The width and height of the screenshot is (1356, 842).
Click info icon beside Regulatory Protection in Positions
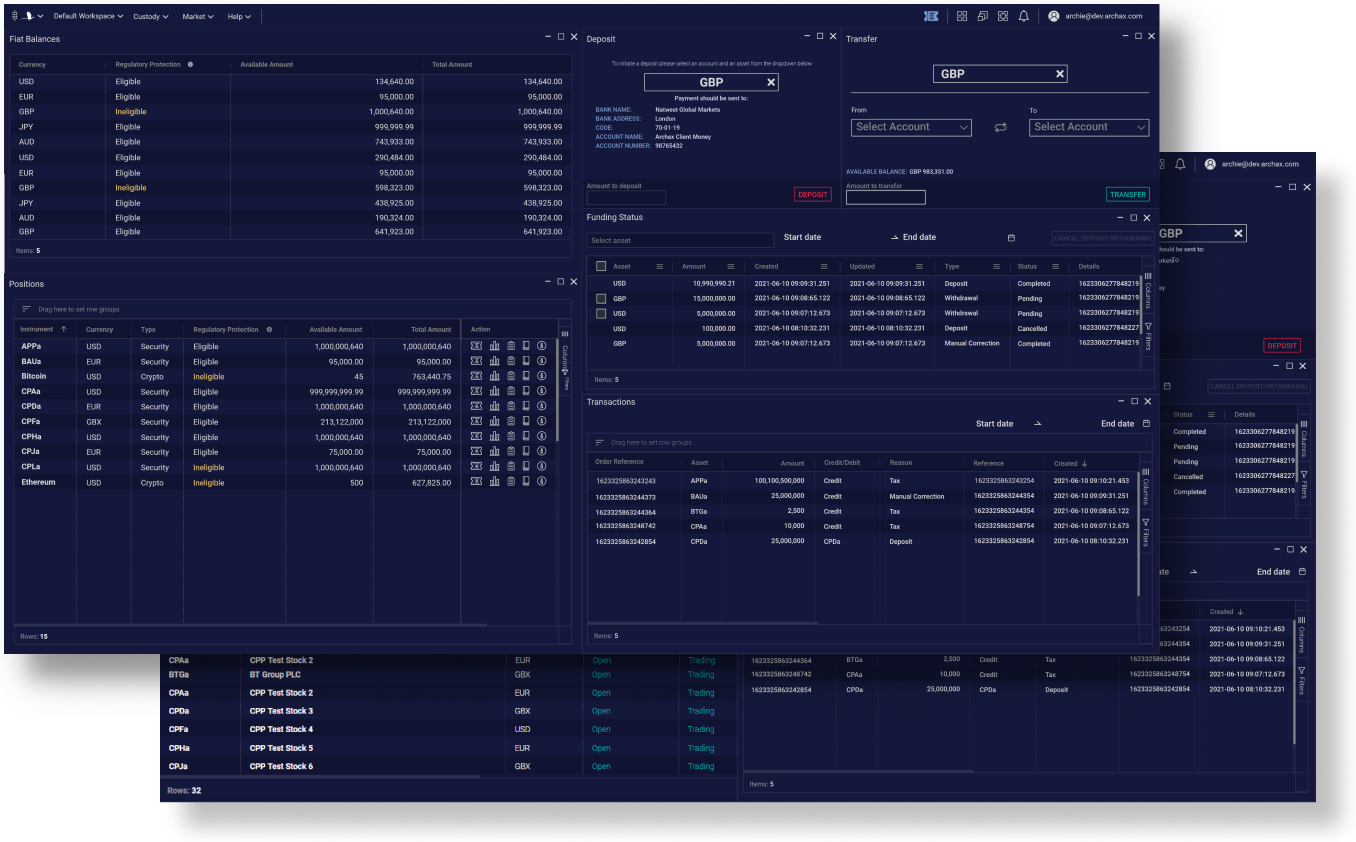(x=269, y=329)
